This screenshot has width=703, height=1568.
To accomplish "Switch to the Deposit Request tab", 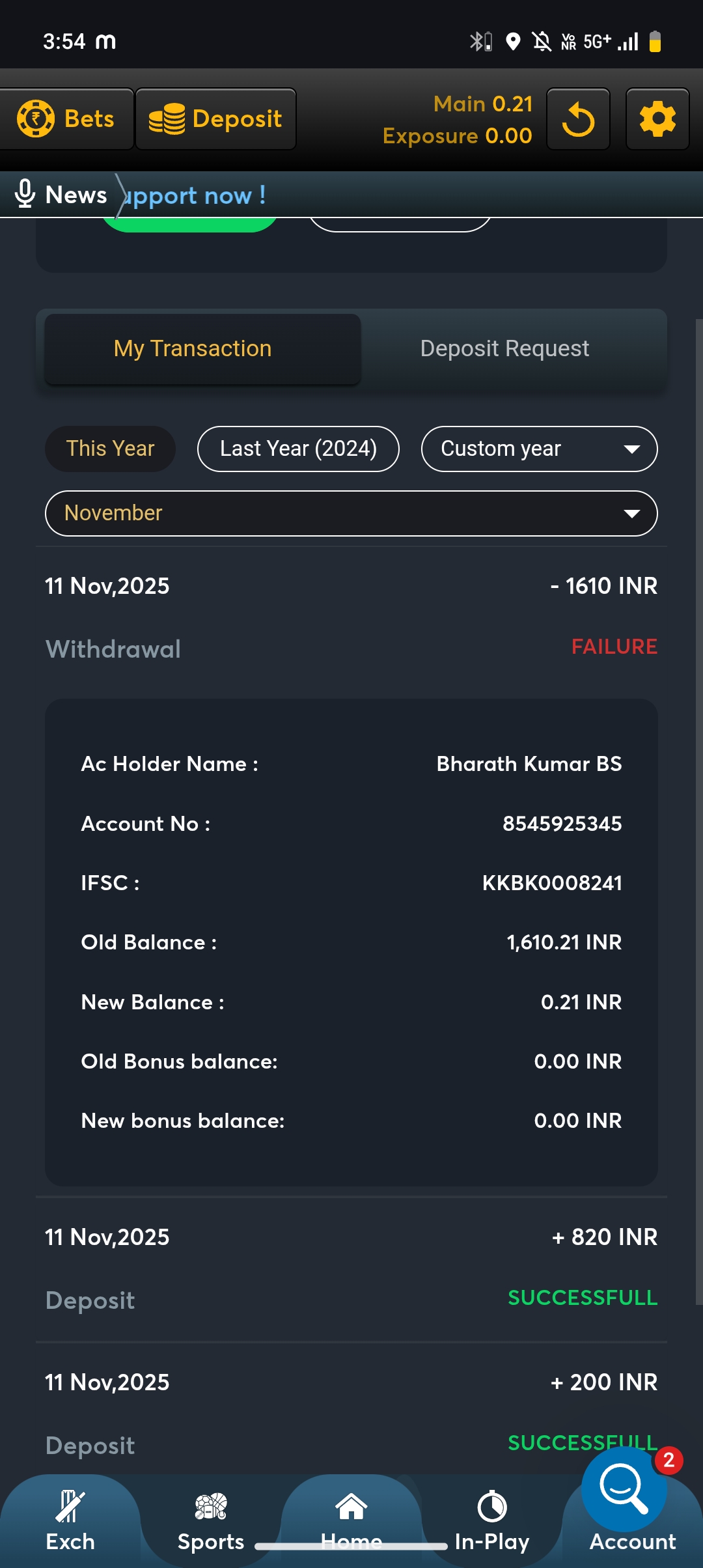I will point(504,349).
